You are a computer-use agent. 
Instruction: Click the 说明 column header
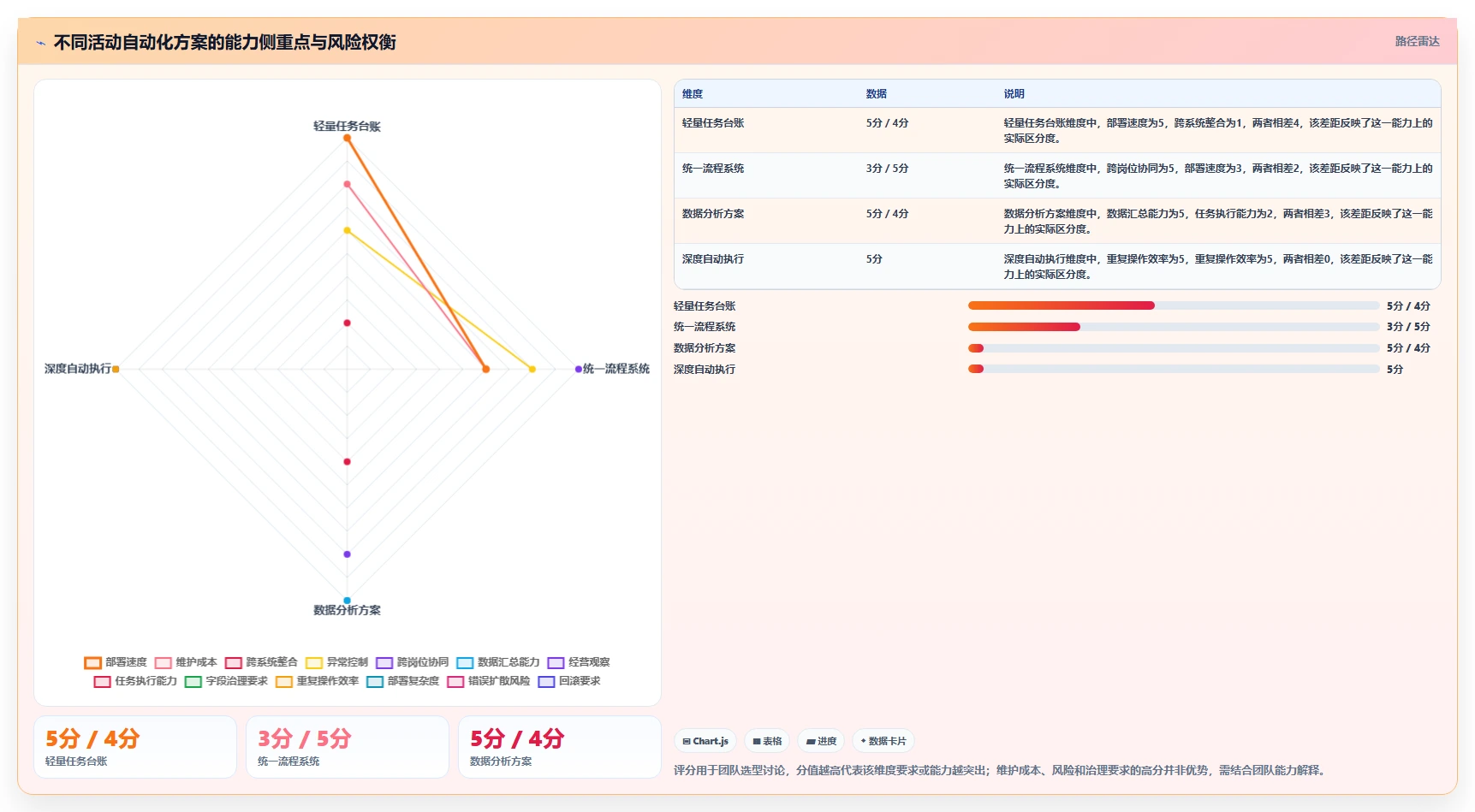point(1014,94)
